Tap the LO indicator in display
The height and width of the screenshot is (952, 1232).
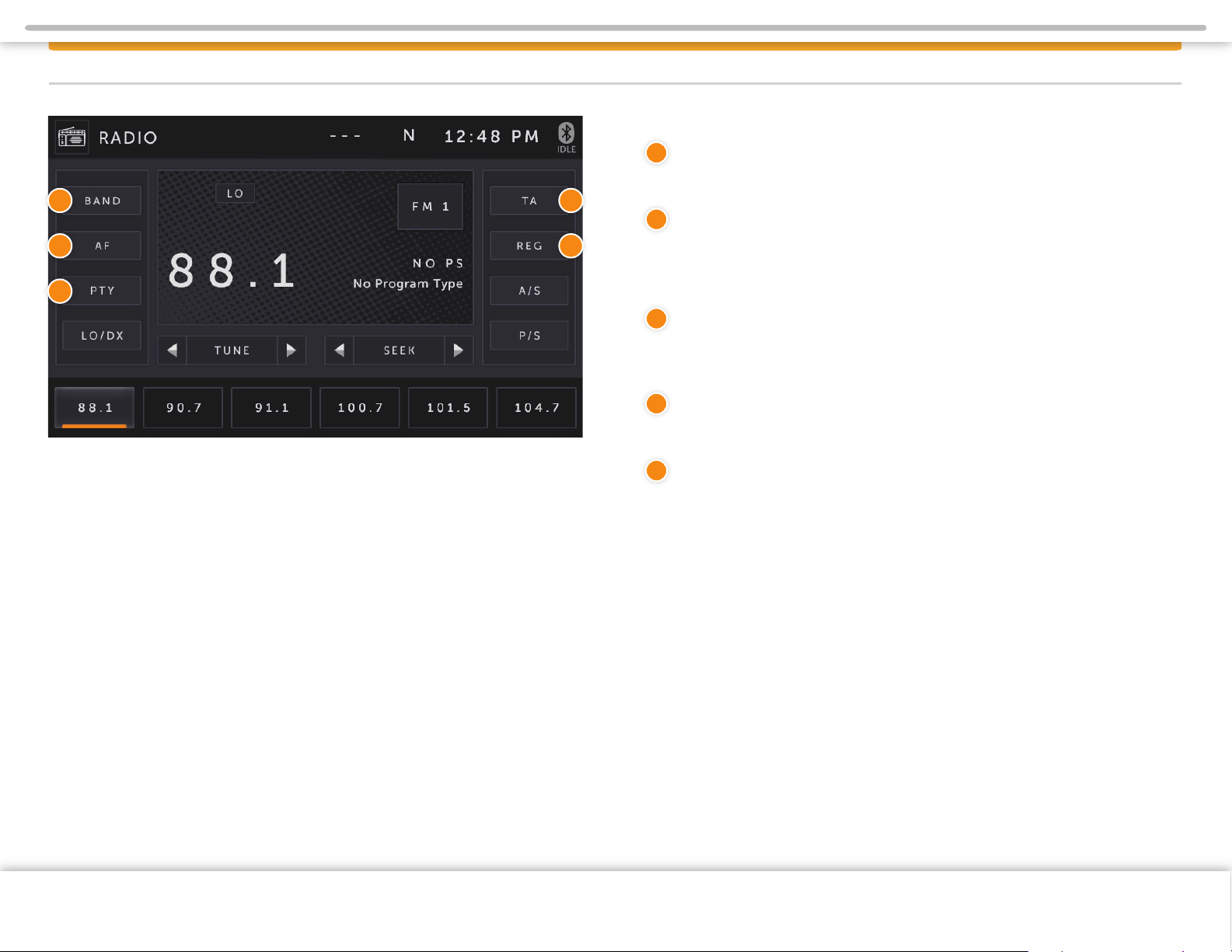236,194
